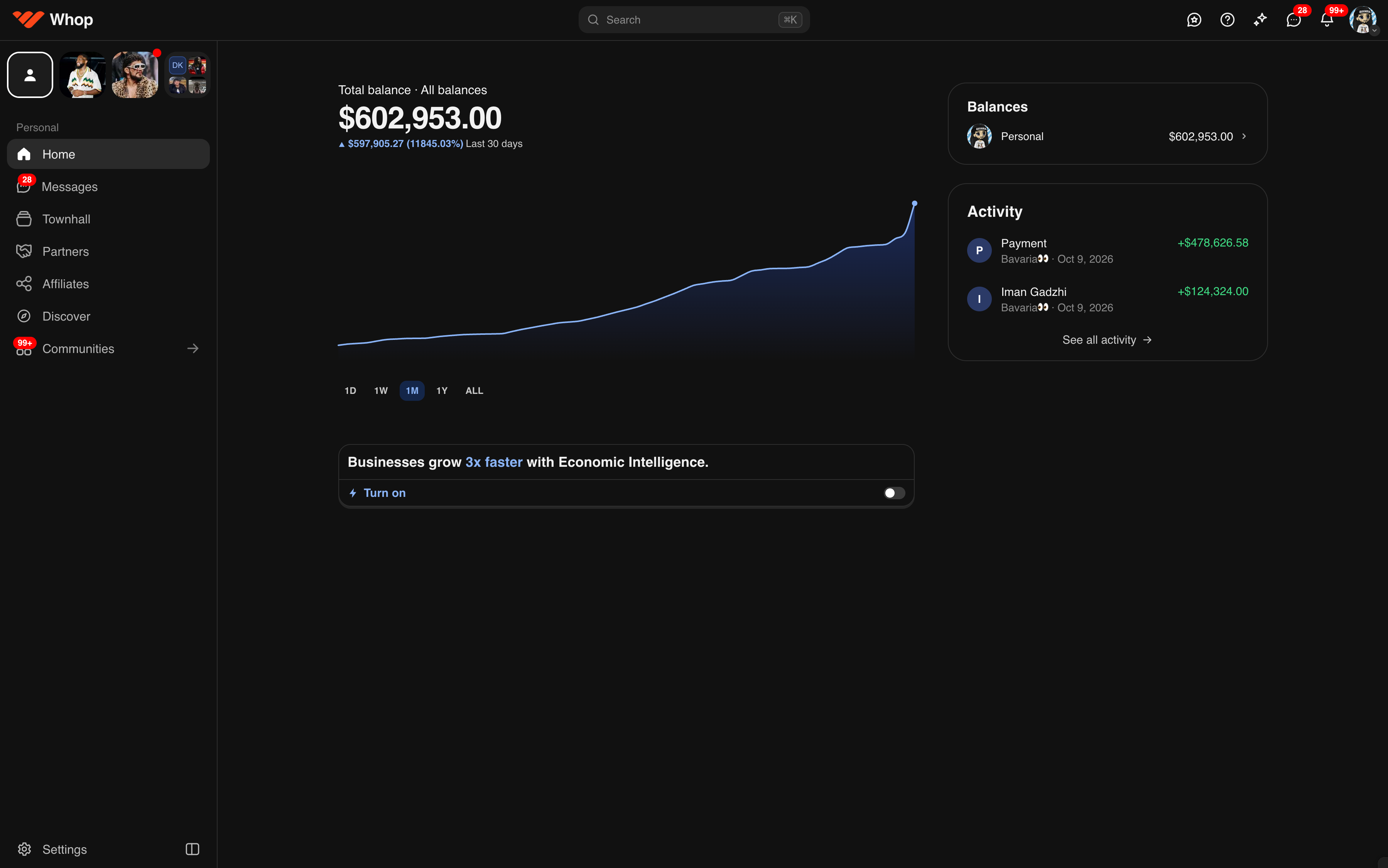Image resolution: width=1388 pixels, height=868 pixels.
Task: Go to Home in sidebar
Action: pos(108,154)
